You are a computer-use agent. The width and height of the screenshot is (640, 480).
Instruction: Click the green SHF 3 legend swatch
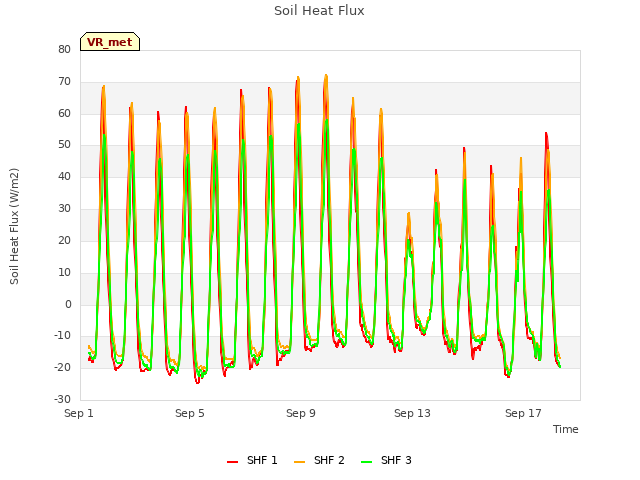[x=367, y=461]
